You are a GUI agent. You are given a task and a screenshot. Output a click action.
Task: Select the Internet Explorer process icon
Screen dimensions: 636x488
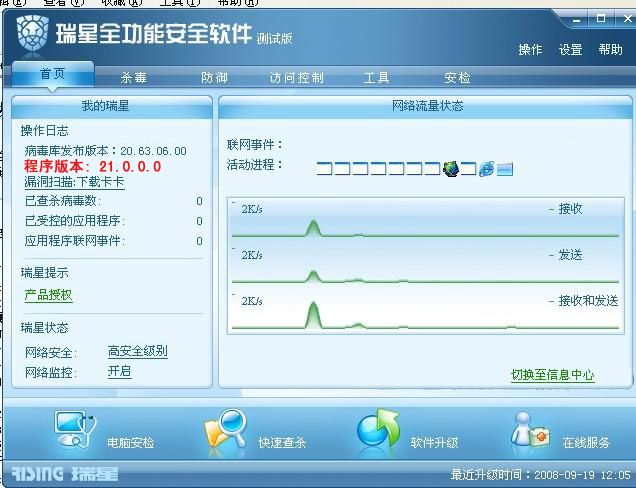click(x=486, y=168)
